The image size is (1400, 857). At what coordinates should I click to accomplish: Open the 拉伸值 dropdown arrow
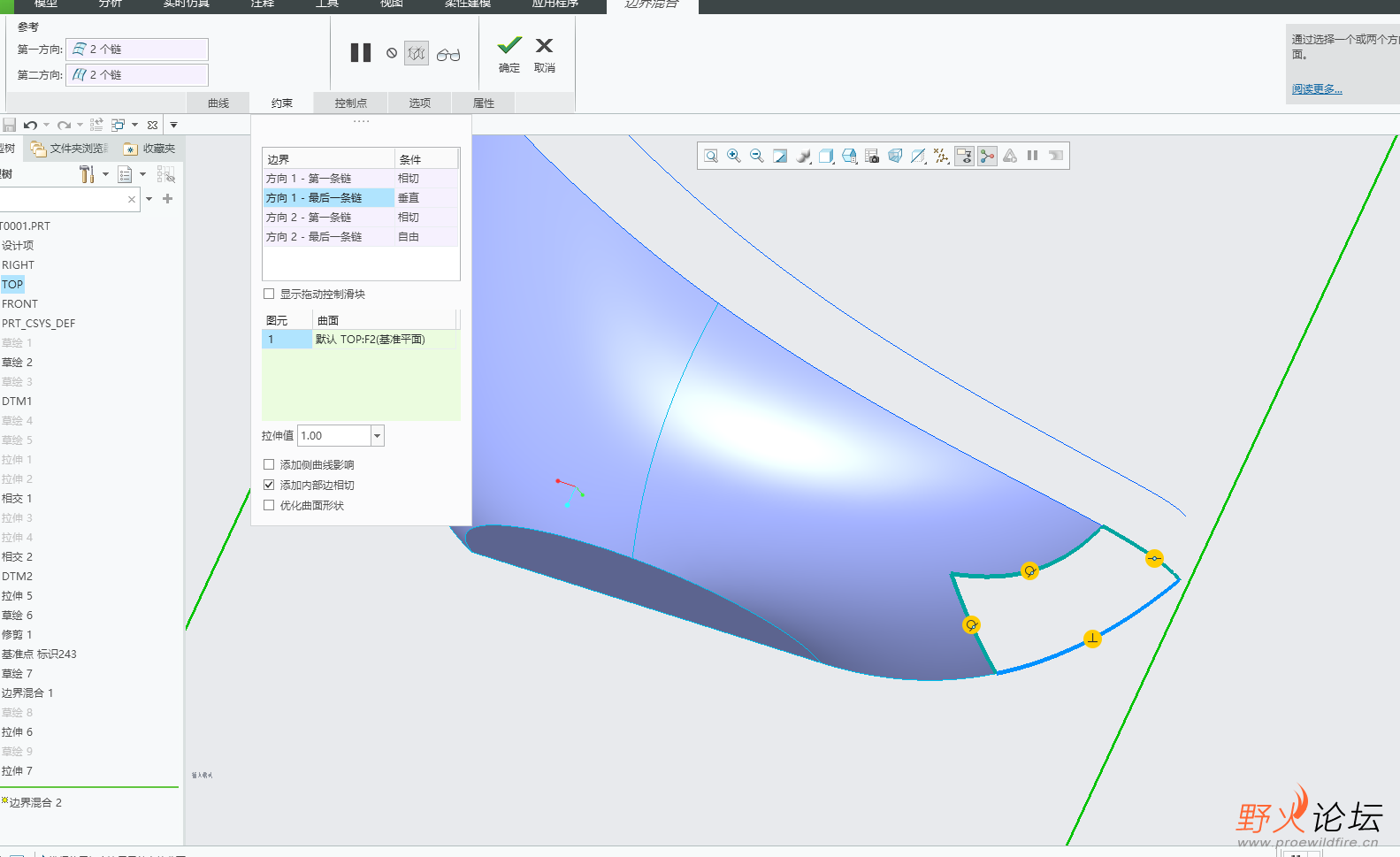378,435
